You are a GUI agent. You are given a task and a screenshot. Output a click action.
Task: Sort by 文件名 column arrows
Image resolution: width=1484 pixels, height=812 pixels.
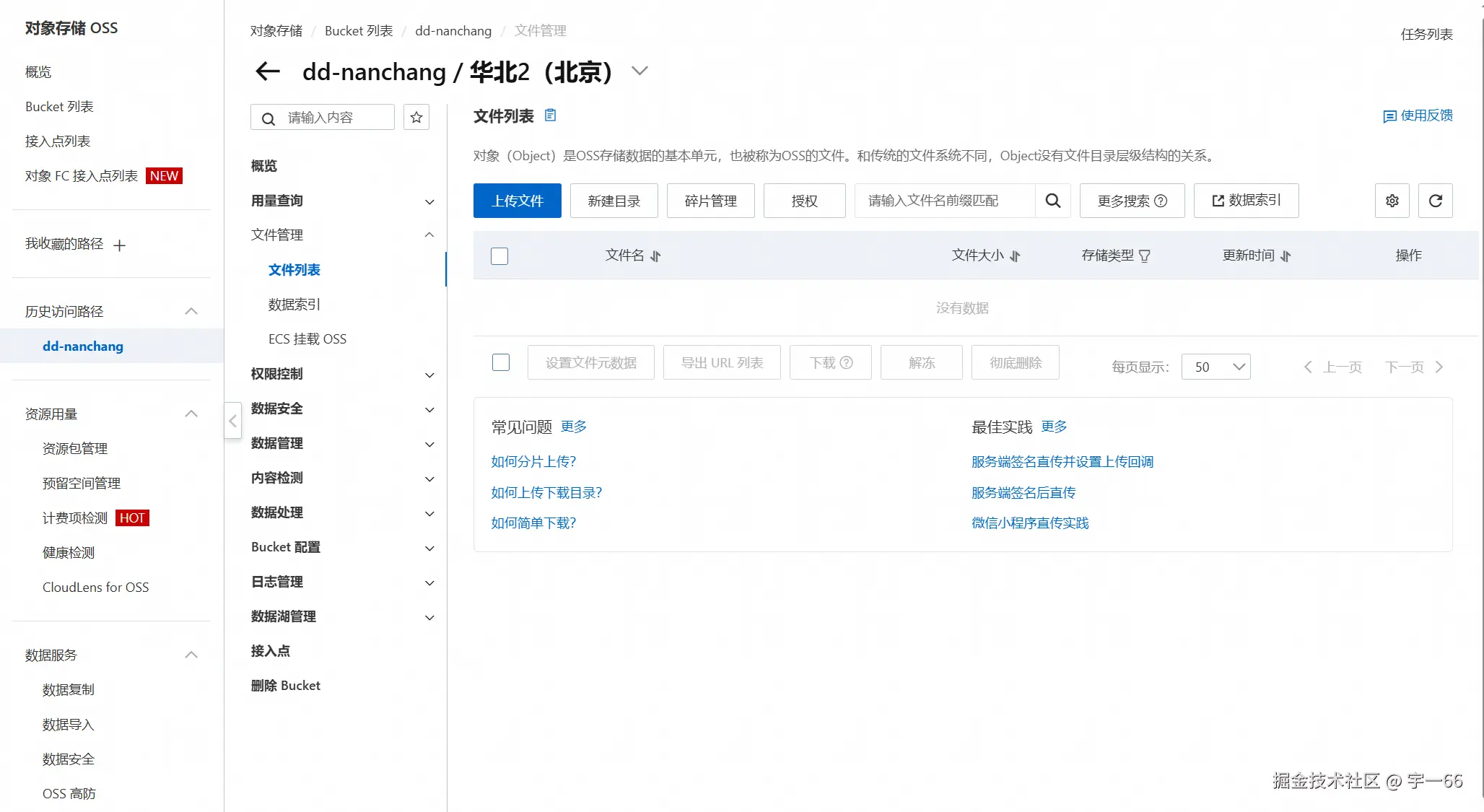coord(655,256)
